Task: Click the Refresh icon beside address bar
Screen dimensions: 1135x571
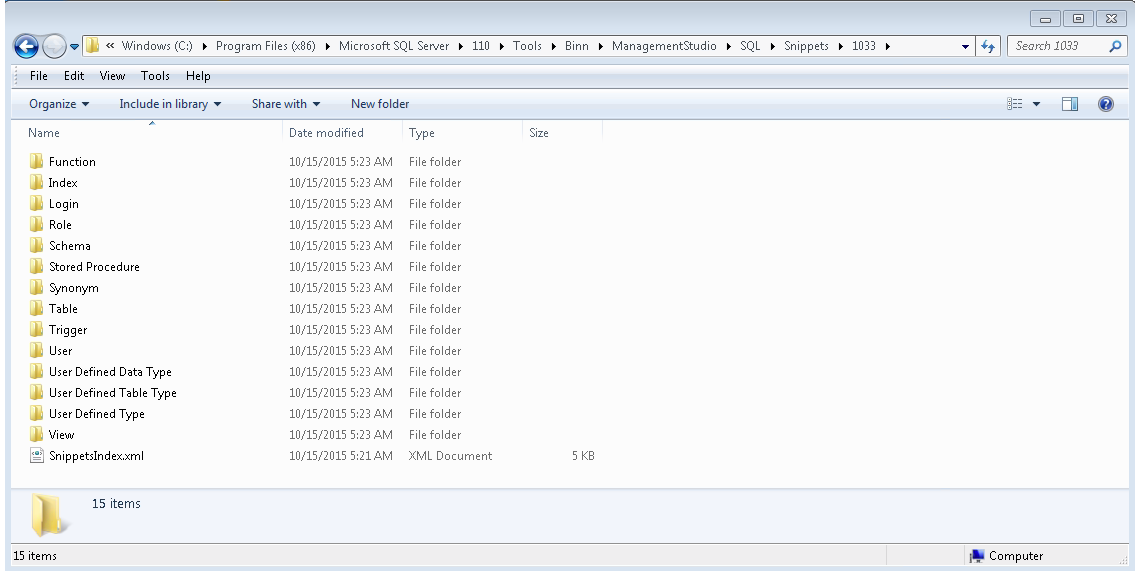Action: (988, 46)
